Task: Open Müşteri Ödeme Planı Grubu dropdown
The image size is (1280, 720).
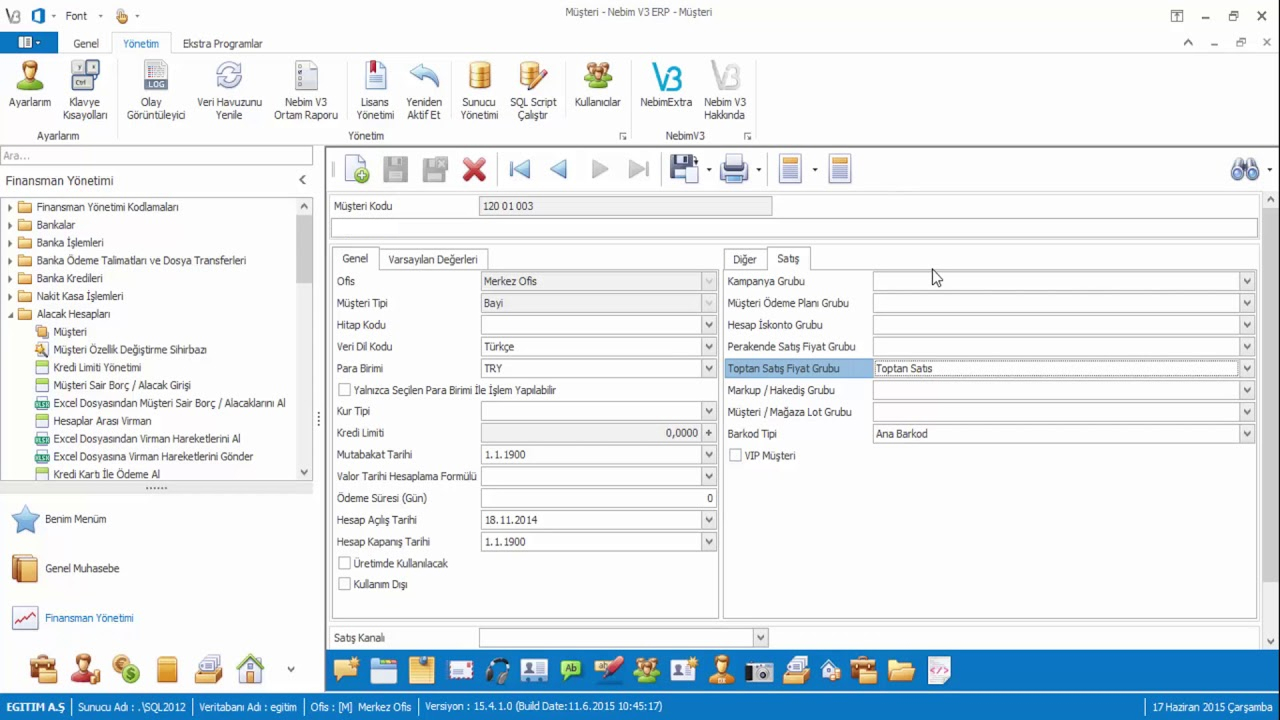Action: pos(1247,303)
